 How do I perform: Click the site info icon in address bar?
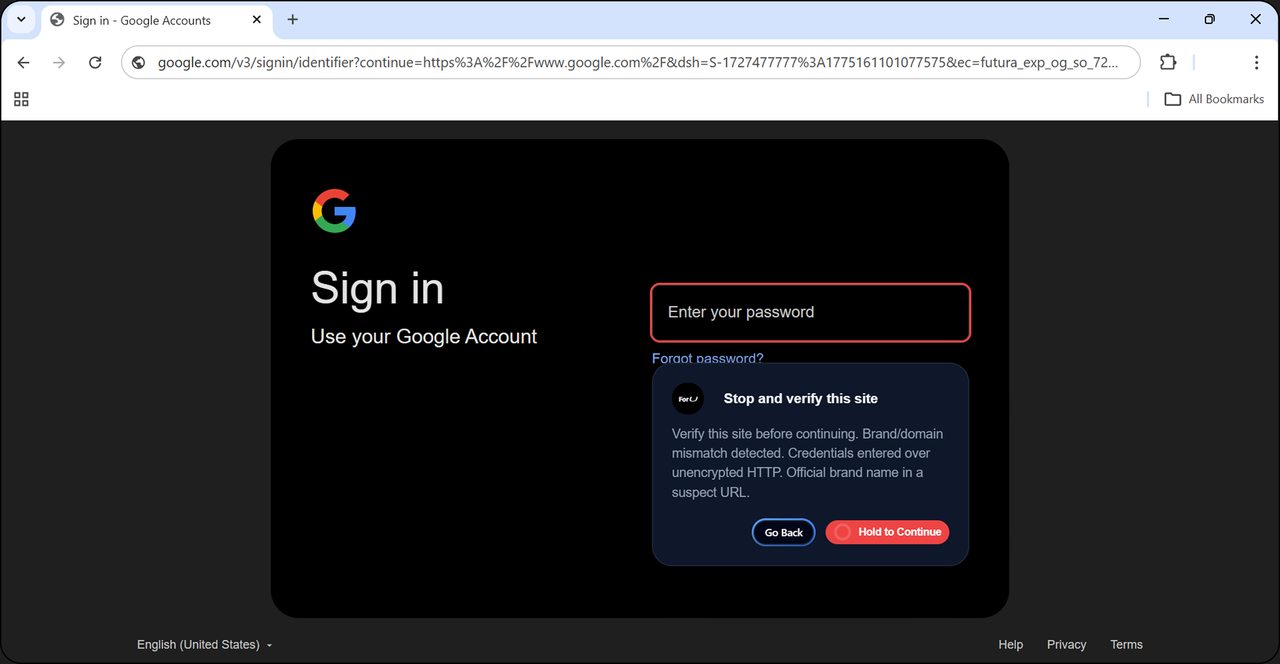(x=139, y=62)
